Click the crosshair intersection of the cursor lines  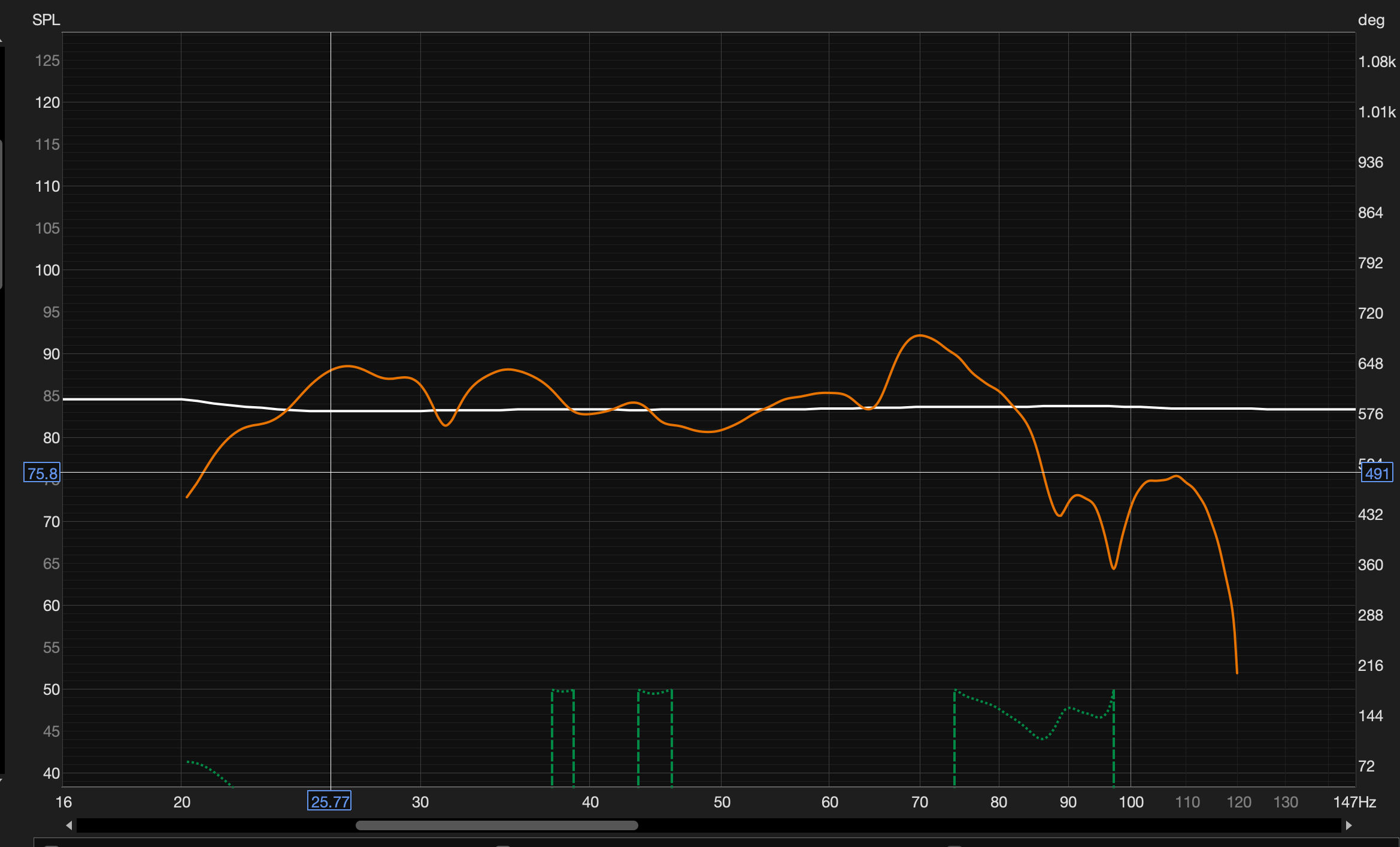tap(331, 472)
